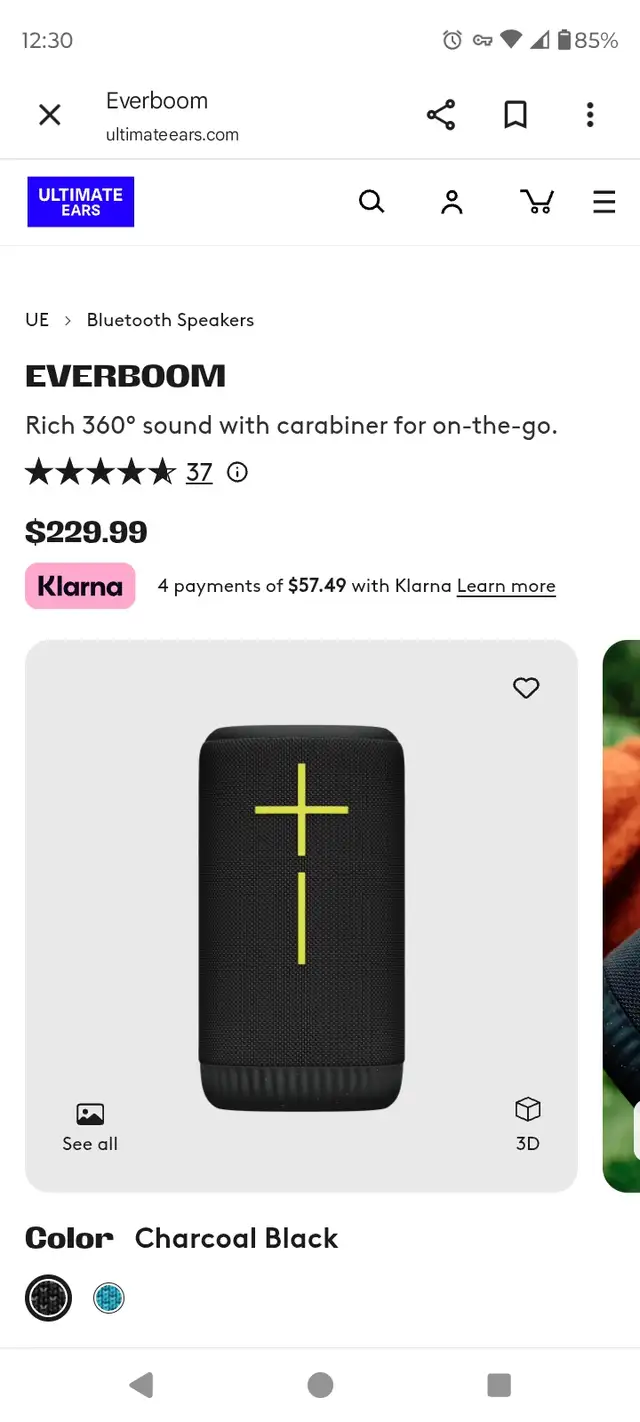The image size is (640, 1422).
Task: Open the Klarna Learn more link
Action: [x=505, y=586]
